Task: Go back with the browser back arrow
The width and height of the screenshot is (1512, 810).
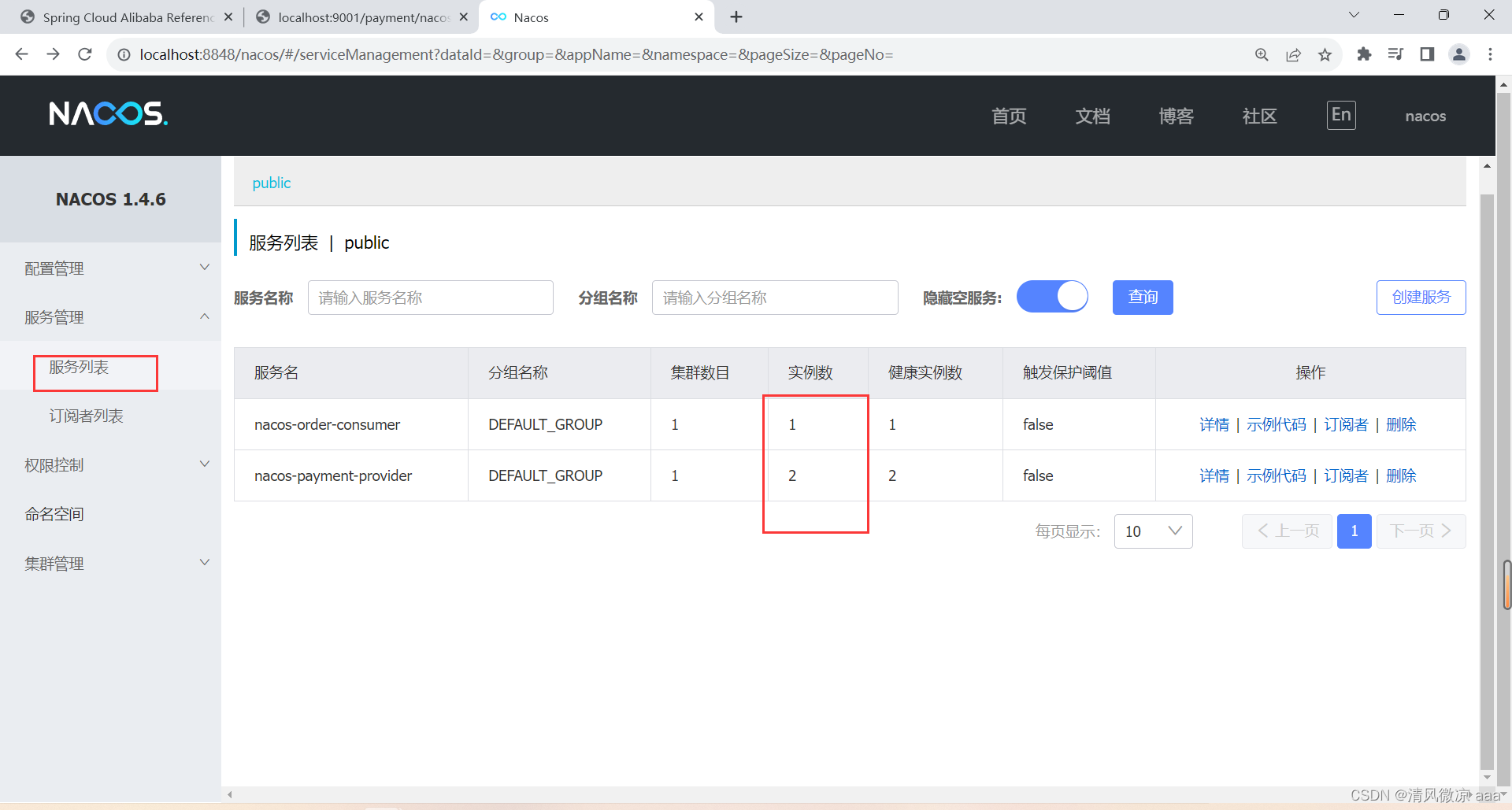Action: coord(21,54)
